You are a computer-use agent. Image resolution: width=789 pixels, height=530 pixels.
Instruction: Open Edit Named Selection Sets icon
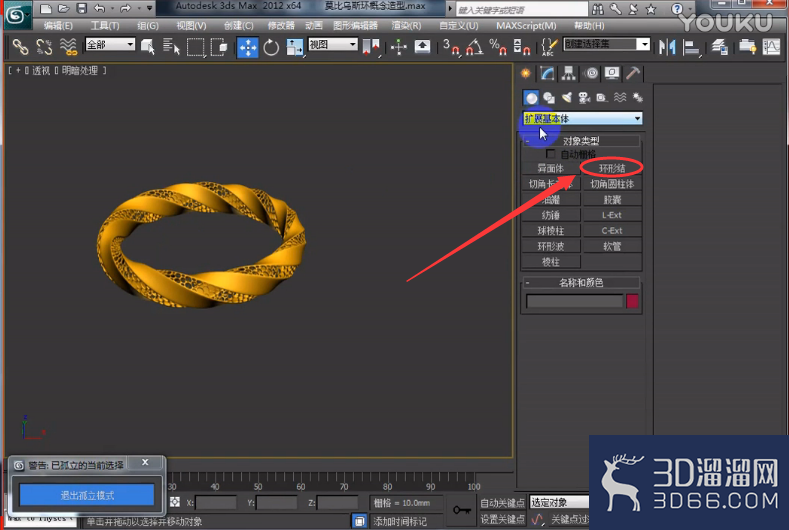click(x=549, y=47)
